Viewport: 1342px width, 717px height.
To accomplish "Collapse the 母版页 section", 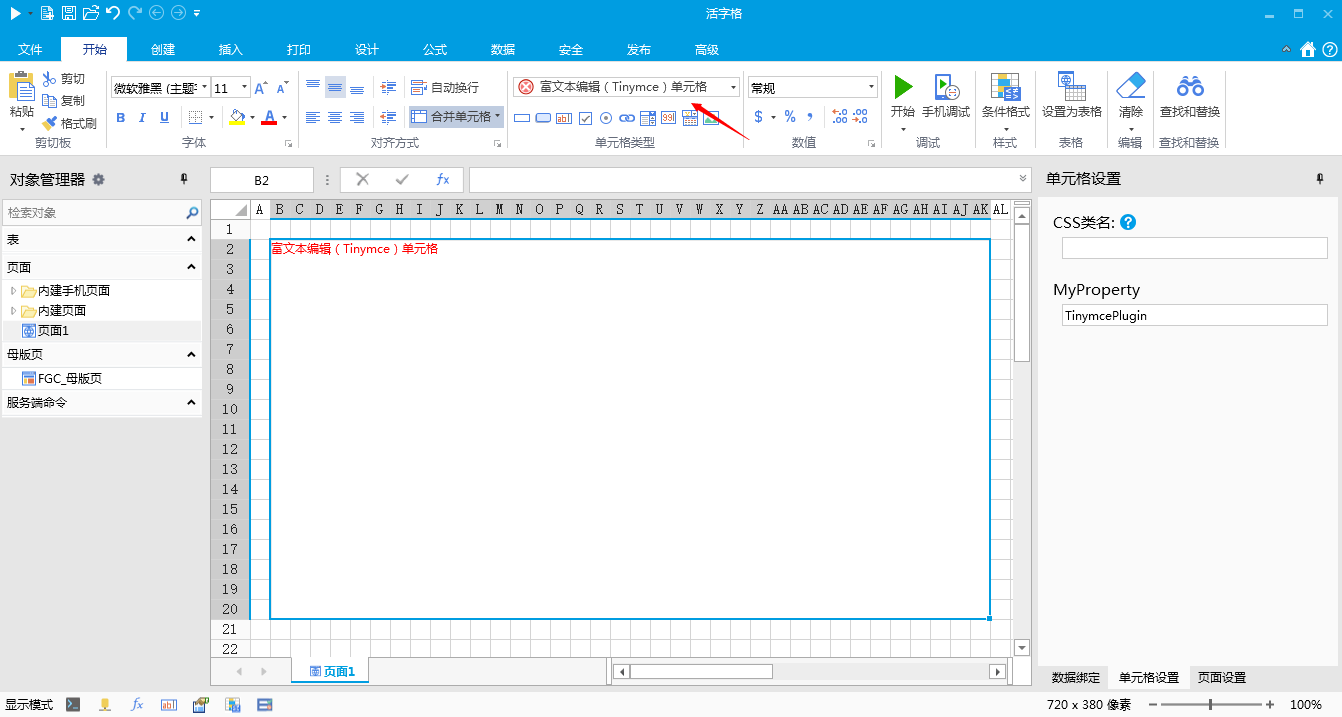I will 191,354.
